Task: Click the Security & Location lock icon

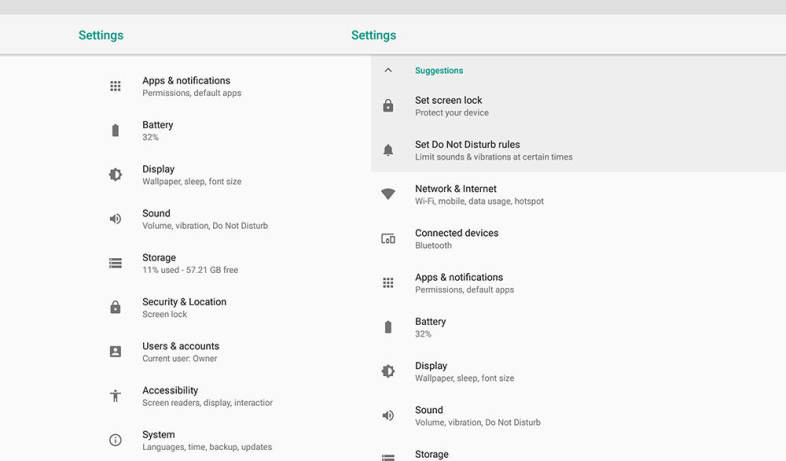Action: (115, 307)
